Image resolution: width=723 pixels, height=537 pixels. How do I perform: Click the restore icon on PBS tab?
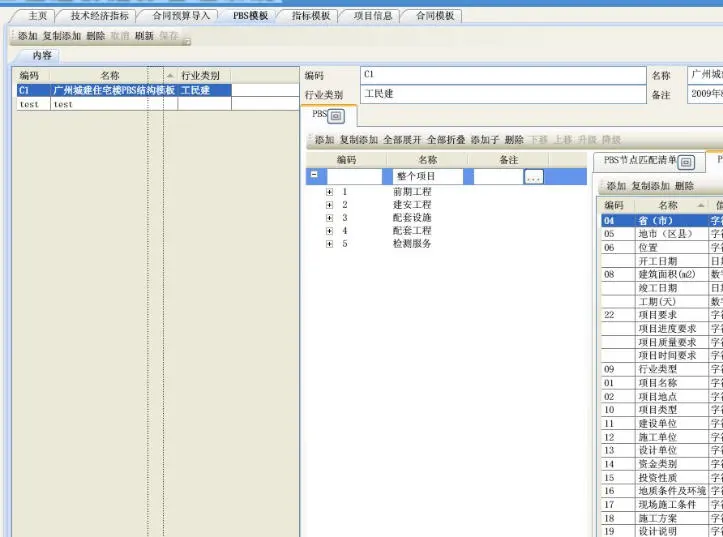[336, 116]
